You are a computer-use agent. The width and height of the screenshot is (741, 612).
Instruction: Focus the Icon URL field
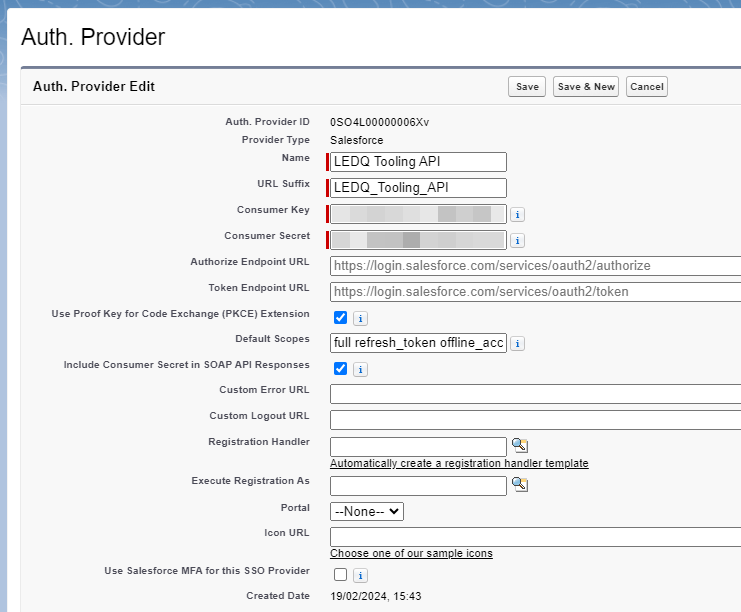535,537
